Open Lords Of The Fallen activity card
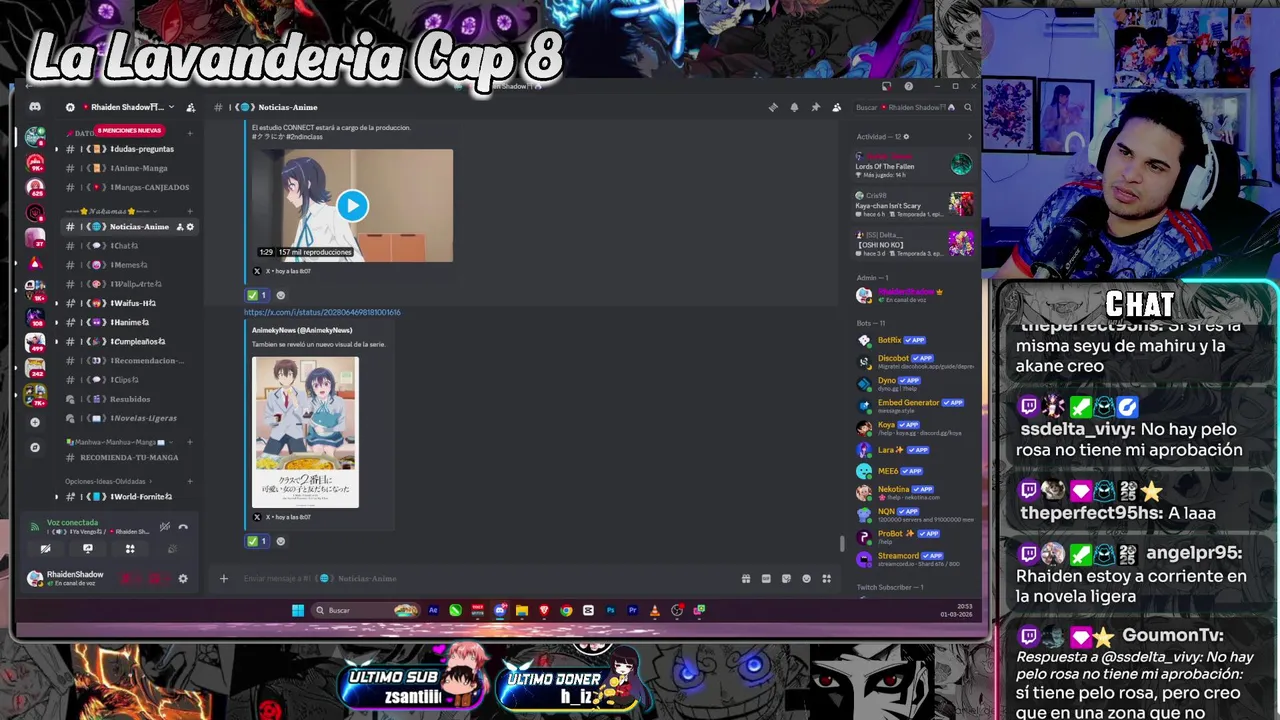This screenshot has height=720, width=1280. pos(914,166)
